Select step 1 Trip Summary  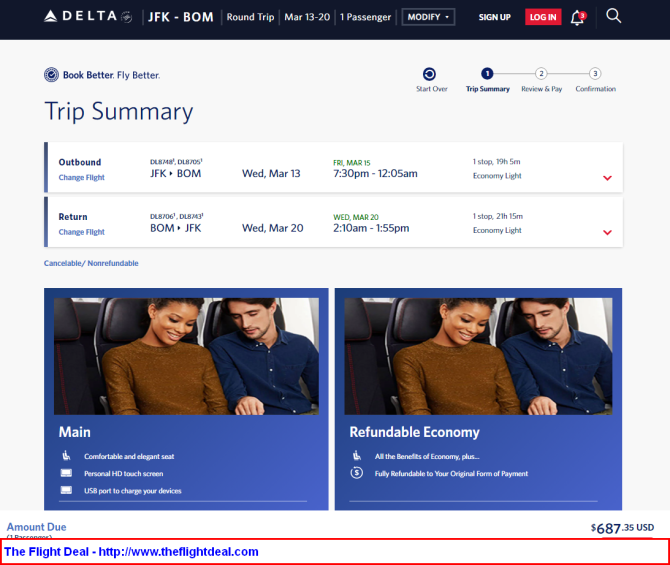pyautogui.click(x=487, y=74)
